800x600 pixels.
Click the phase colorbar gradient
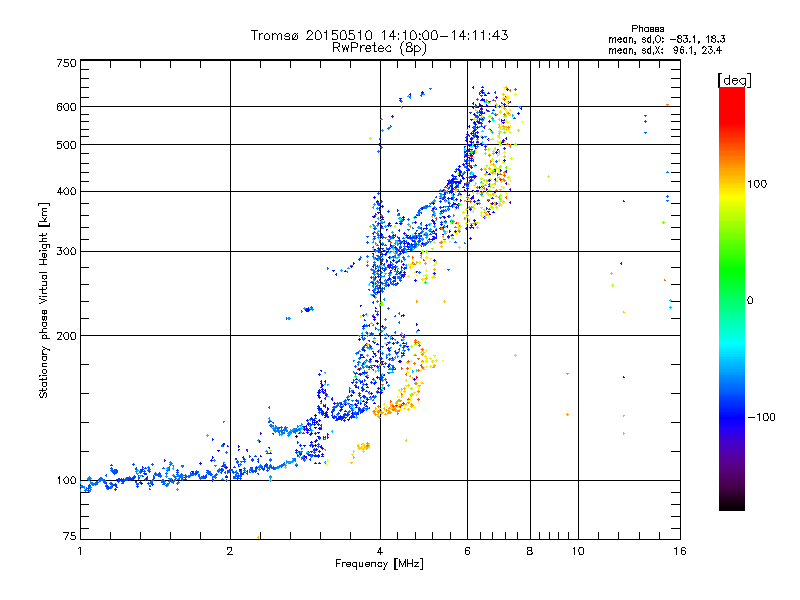pos(732,299)
